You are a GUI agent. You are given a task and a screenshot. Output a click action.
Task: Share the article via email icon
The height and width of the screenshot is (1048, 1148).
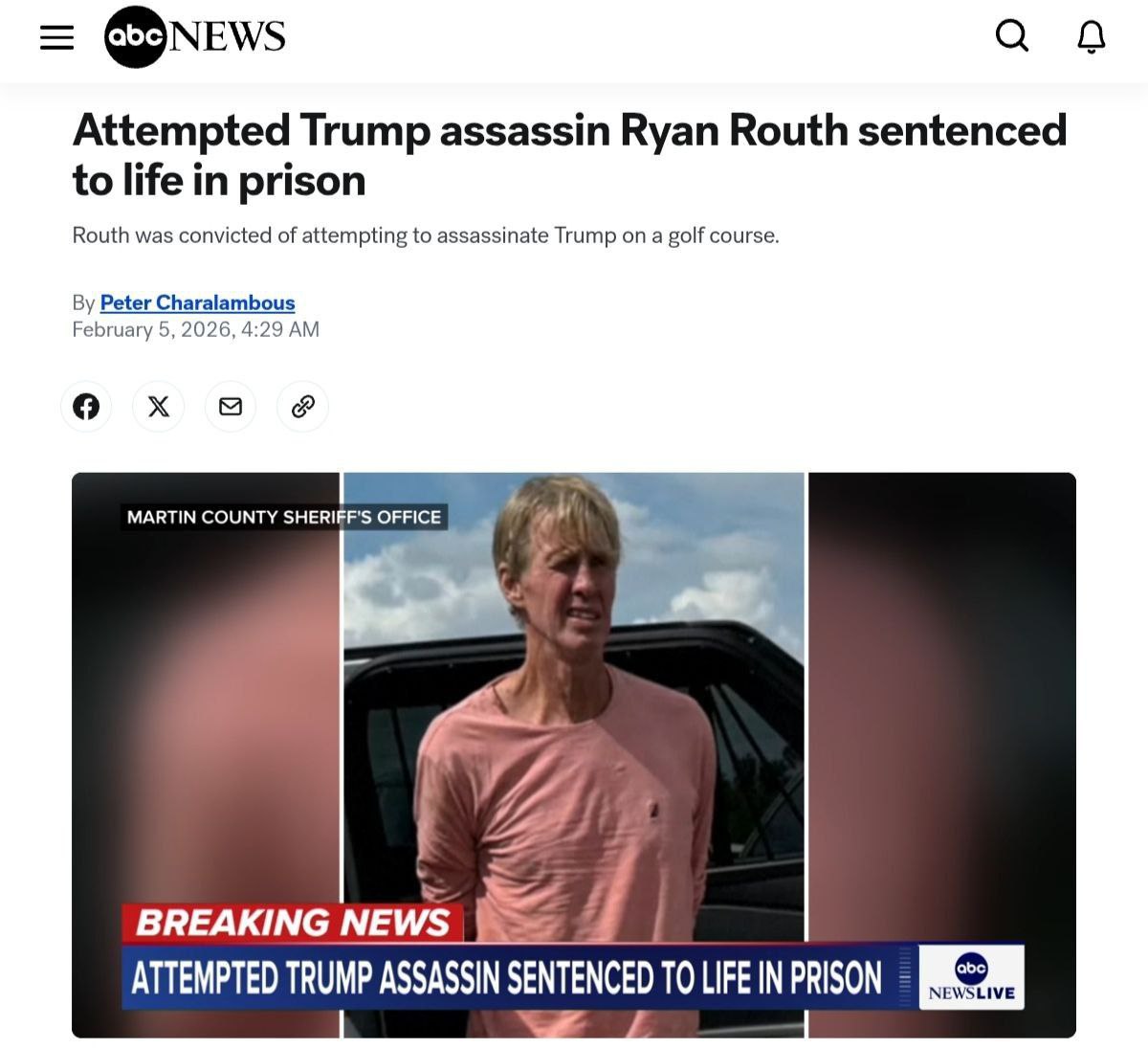pos(231,407)
